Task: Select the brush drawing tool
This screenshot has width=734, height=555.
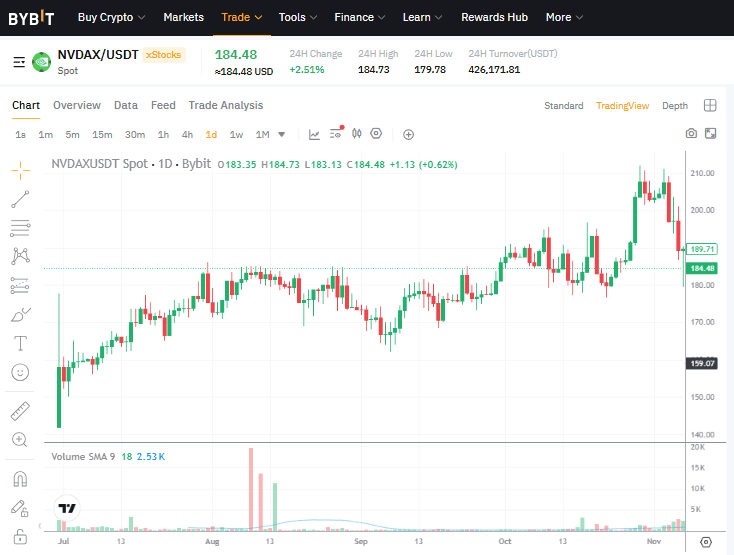Action: [x=20, y=315]
